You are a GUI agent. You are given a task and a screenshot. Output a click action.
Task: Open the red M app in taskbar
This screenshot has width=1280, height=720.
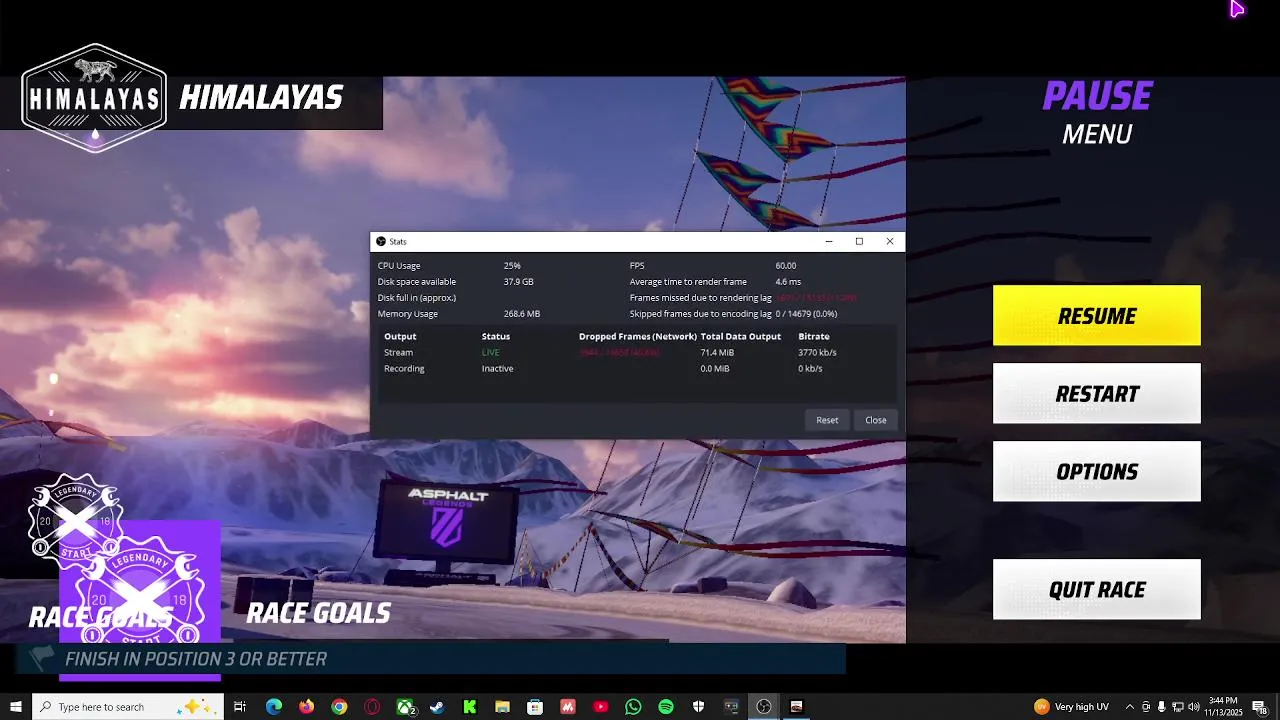(x=568, y=707)
